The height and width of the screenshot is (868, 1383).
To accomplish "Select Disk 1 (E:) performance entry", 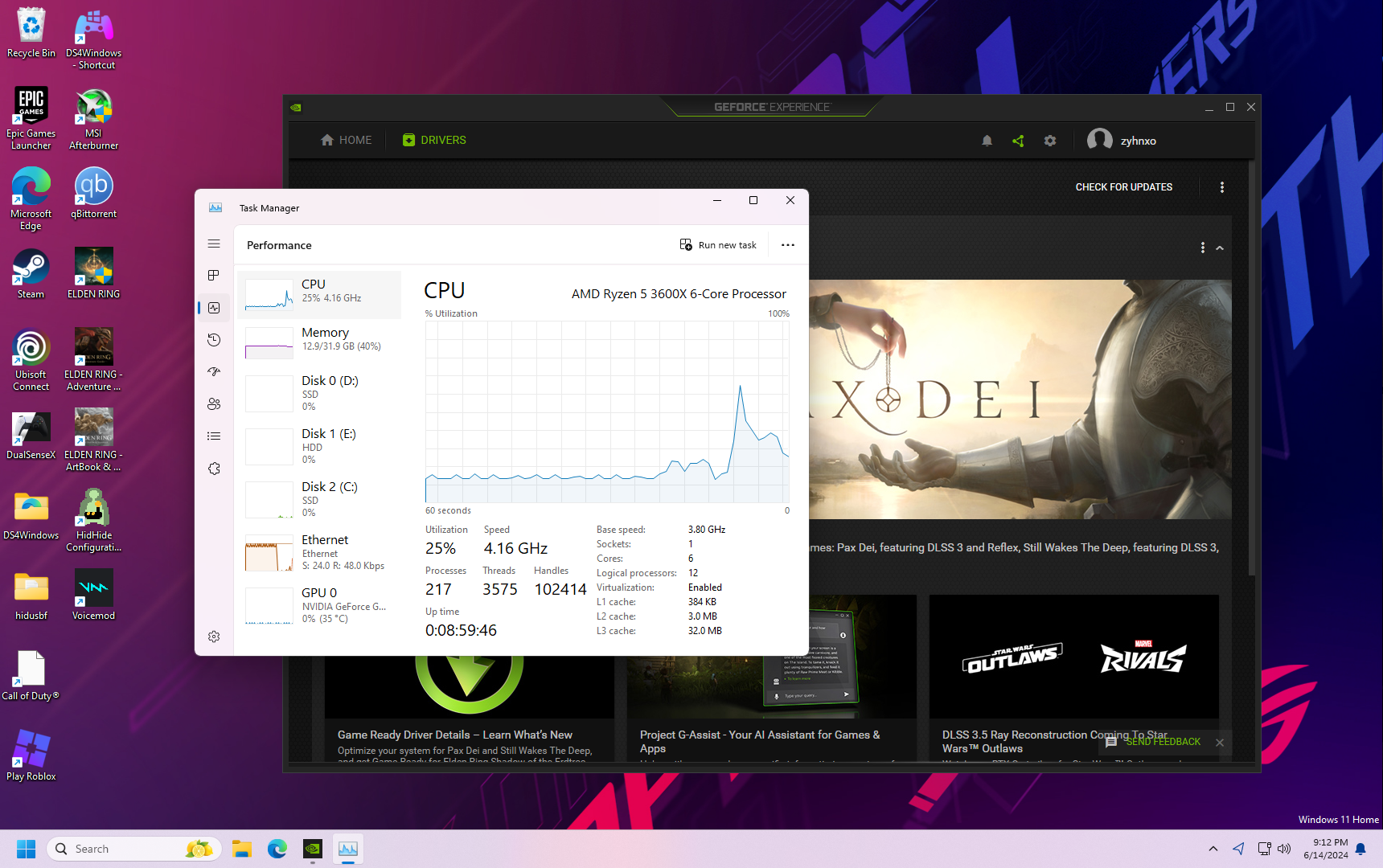I will click(319, 446).
